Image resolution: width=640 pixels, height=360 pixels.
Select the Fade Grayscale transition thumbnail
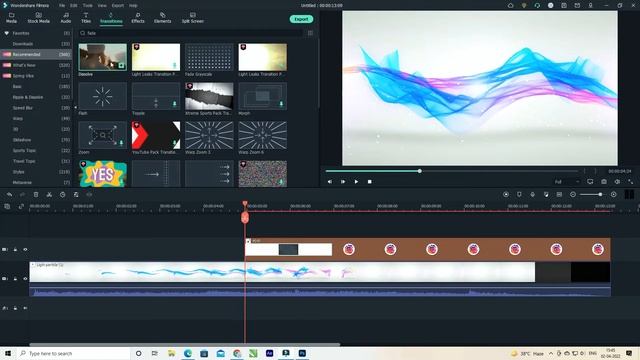pyautogui.click(x=209, y=57)
